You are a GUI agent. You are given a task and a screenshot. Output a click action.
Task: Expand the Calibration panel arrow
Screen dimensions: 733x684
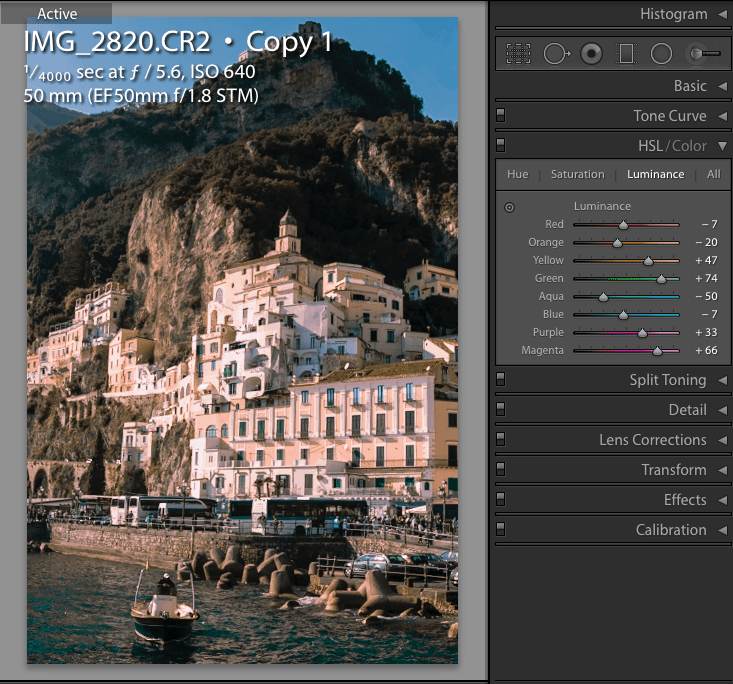(722, 530)
